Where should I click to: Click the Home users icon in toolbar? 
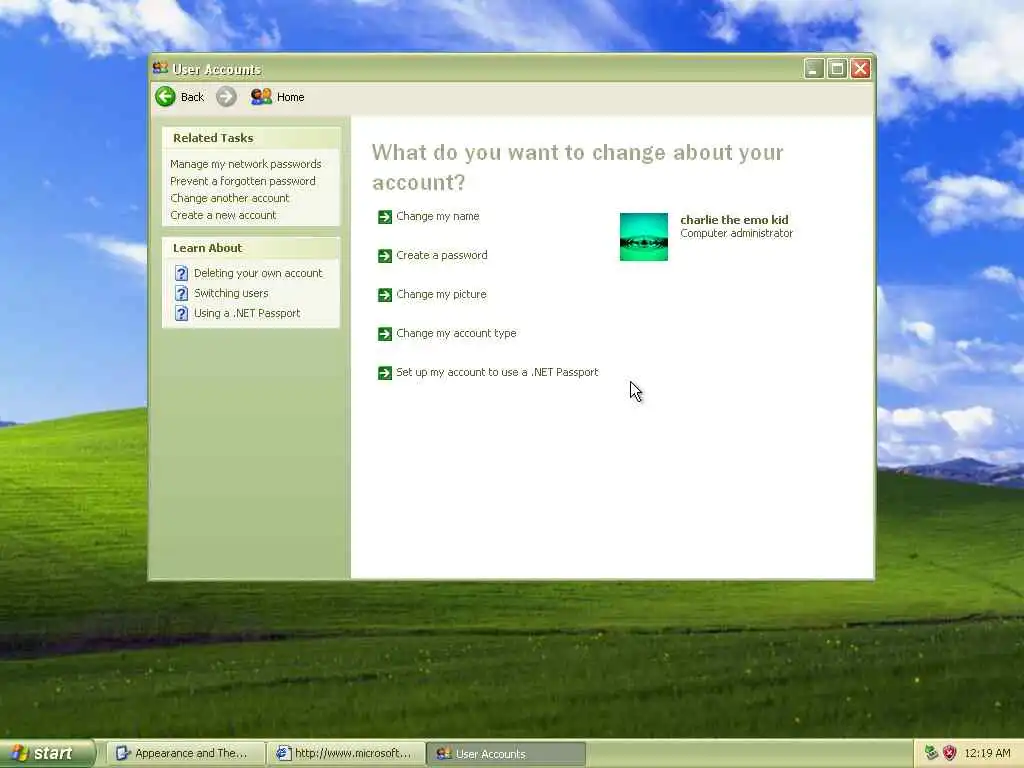click(261, 97)
